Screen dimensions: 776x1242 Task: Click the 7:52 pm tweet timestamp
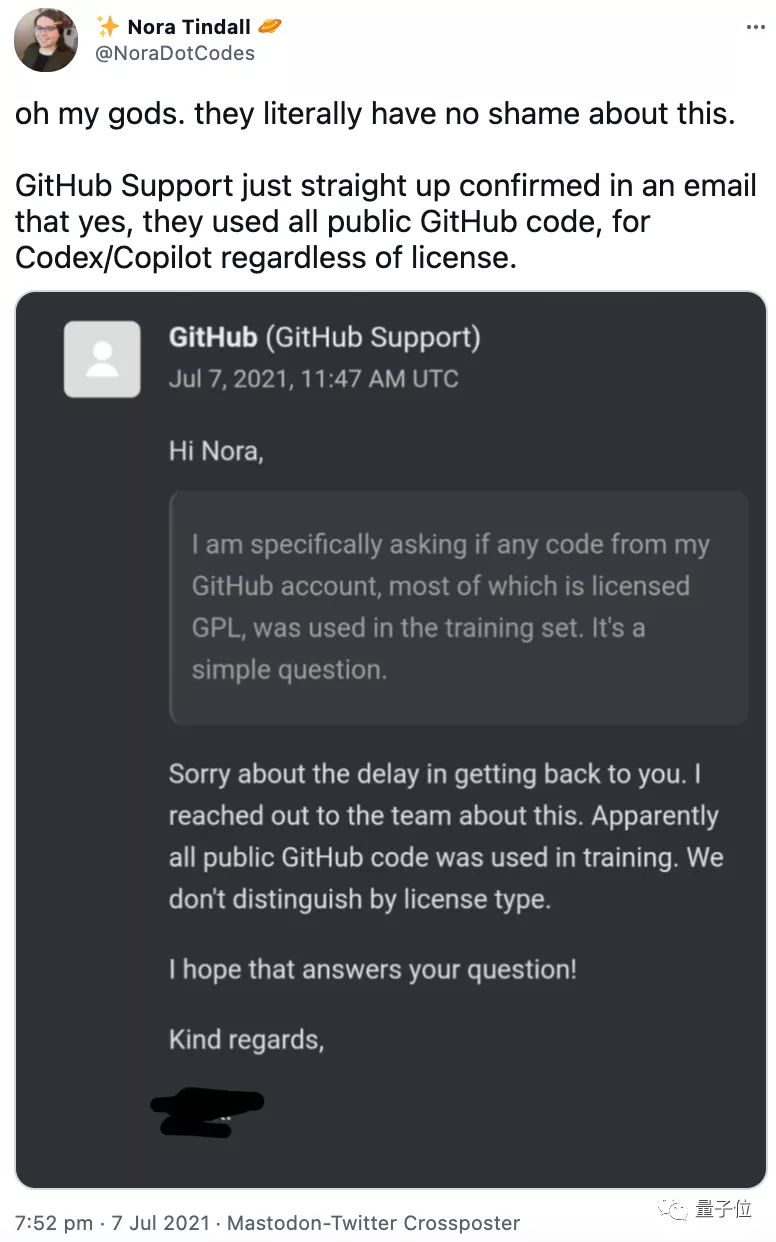point(56,1222)
